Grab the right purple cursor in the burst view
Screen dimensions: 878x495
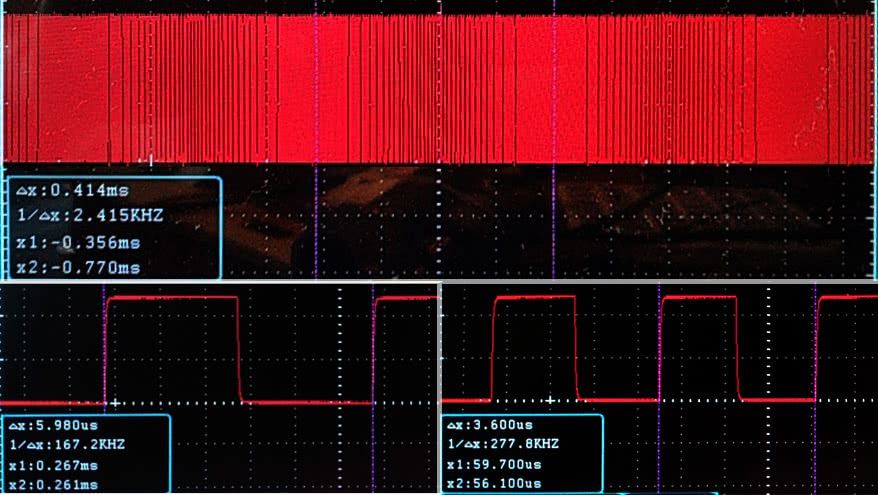[x=441, y=220]
